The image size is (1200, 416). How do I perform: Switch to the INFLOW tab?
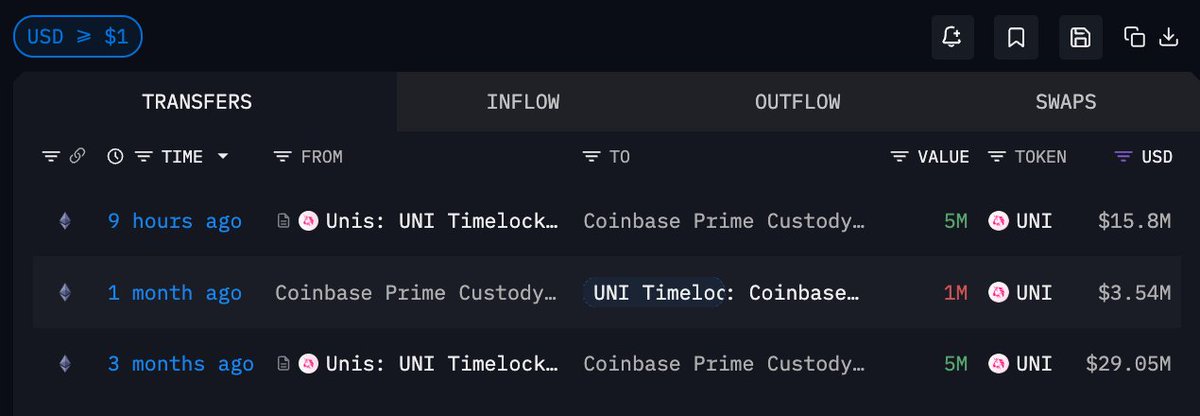[x=523, y=102]
